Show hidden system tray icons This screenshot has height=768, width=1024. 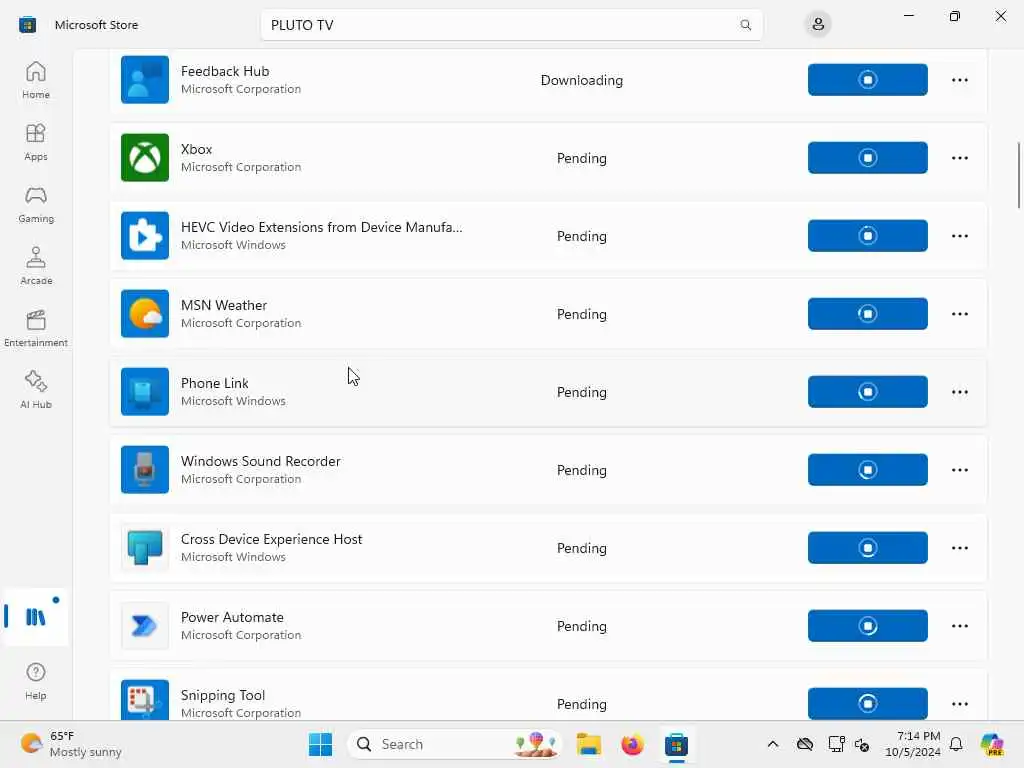tap(773, 744)
